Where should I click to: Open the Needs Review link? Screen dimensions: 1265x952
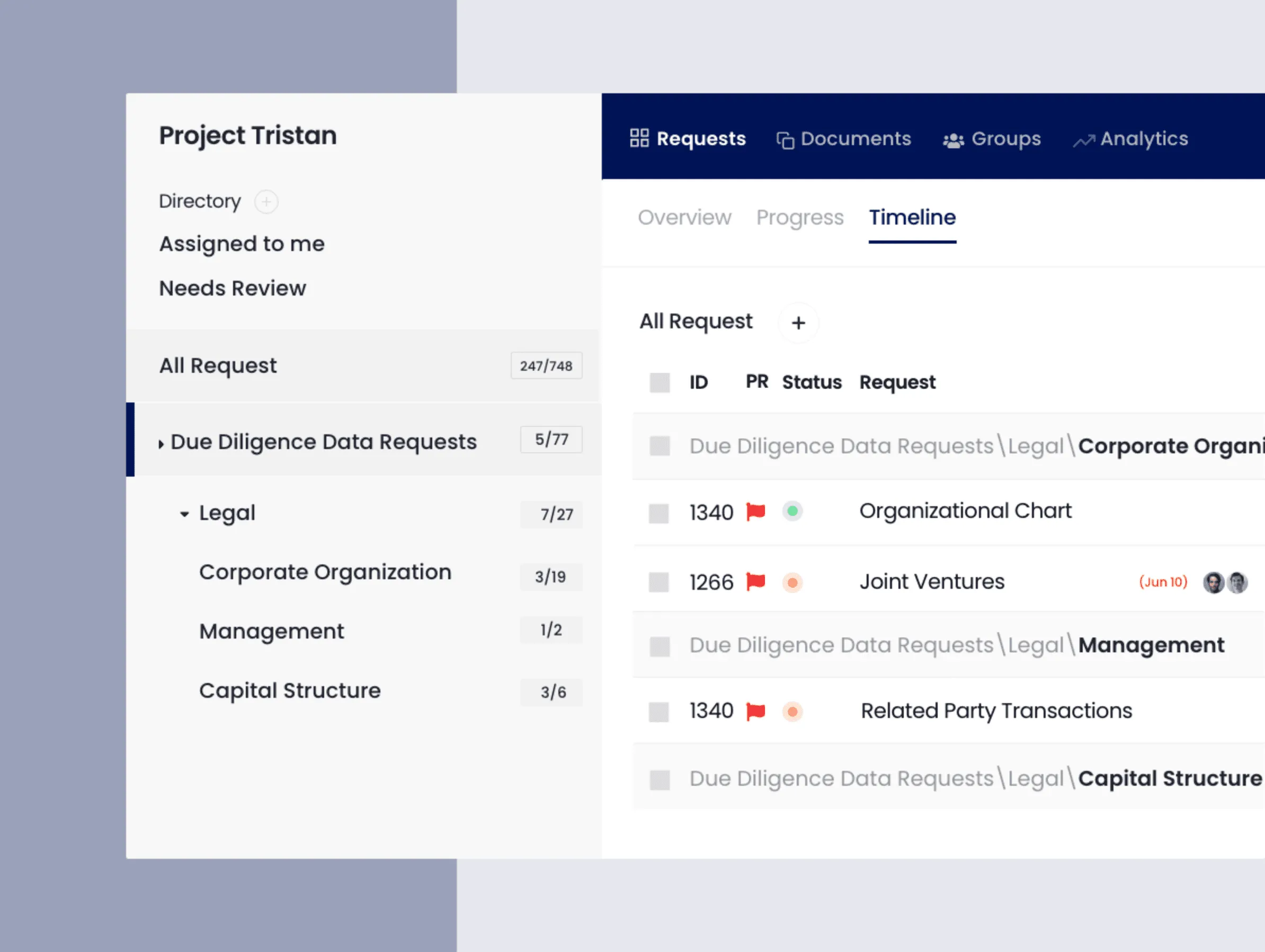pos(232,289)
